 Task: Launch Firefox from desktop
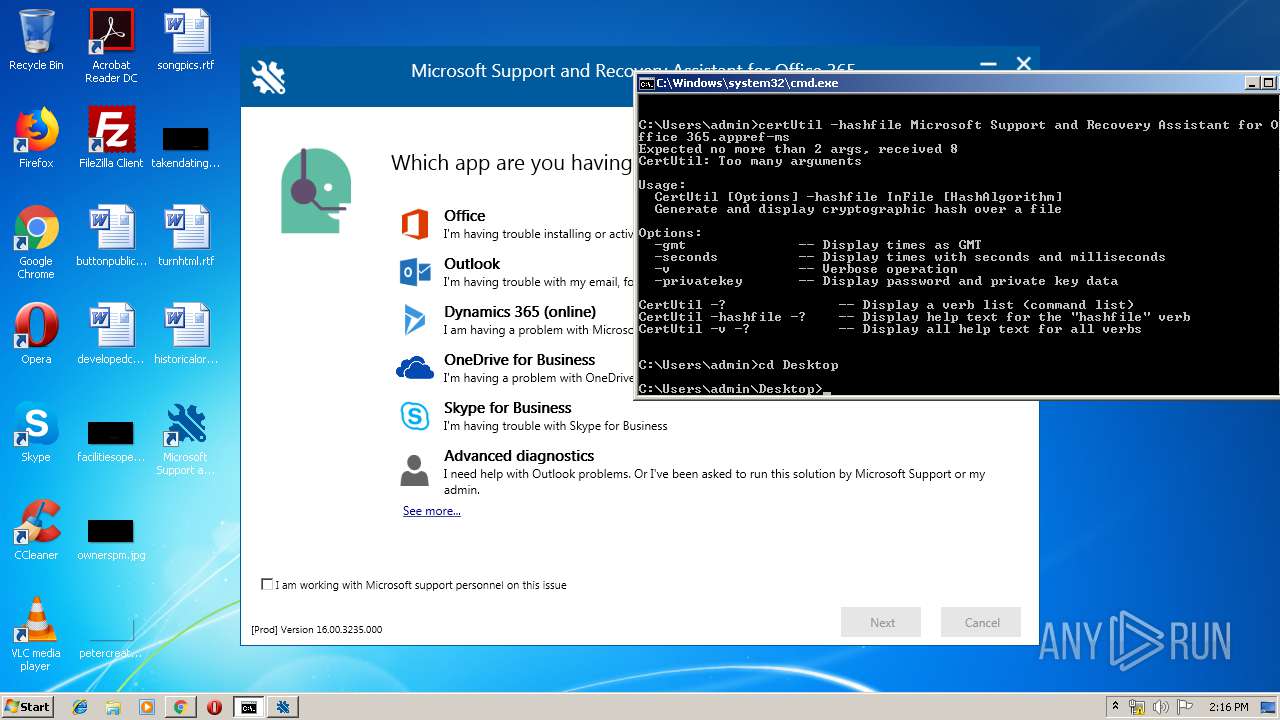[x=36, y=138]
